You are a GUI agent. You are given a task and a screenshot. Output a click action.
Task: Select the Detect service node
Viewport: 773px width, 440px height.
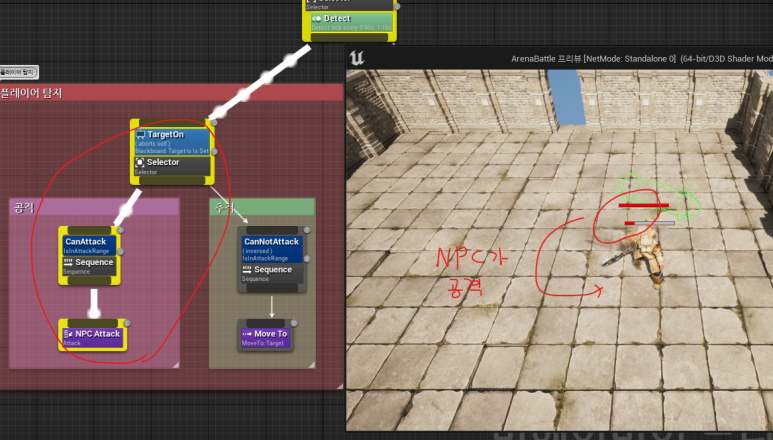[351, 22]
